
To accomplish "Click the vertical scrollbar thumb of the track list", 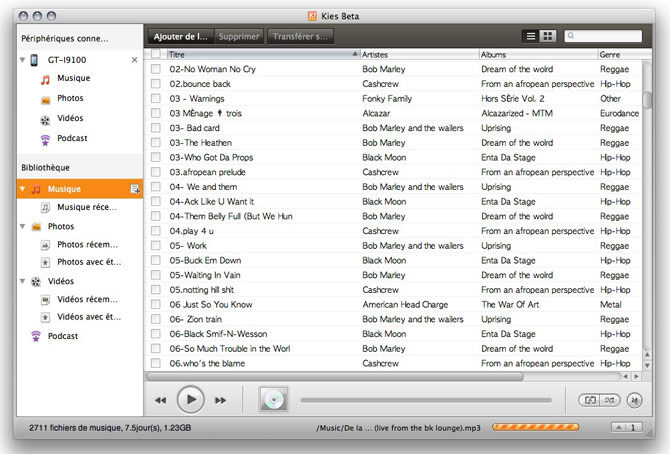I will click(x=647, y=100).
